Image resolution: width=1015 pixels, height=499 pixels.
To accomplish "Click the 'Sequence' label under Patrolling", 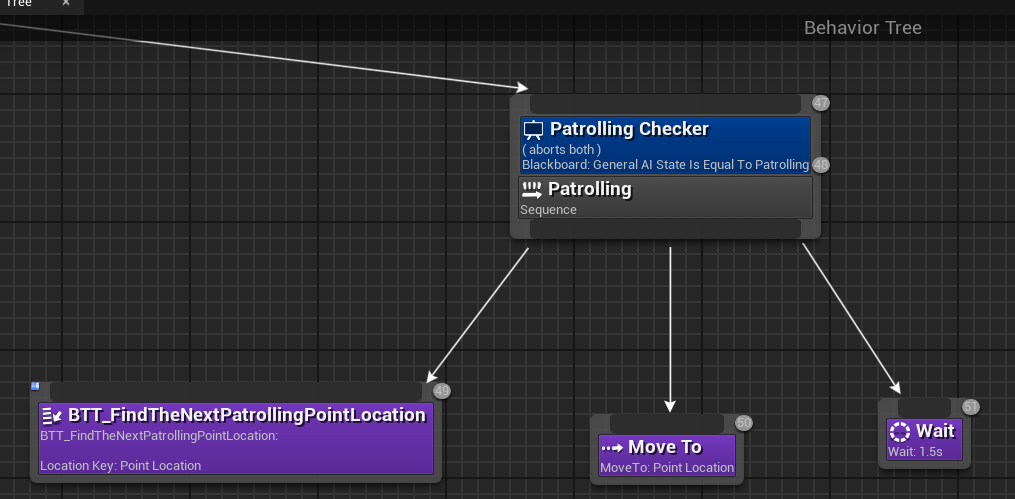I will point(548,210).
